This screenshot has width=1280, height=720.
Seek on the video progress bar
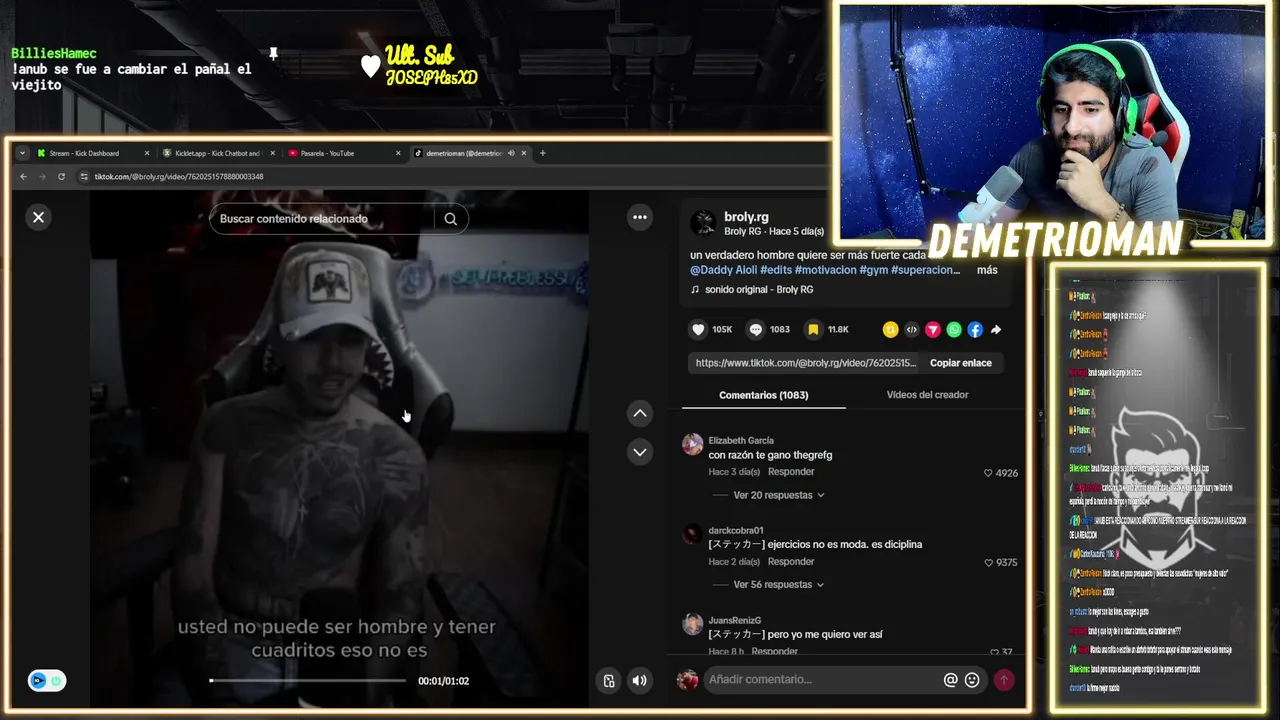tap(308, 681)
